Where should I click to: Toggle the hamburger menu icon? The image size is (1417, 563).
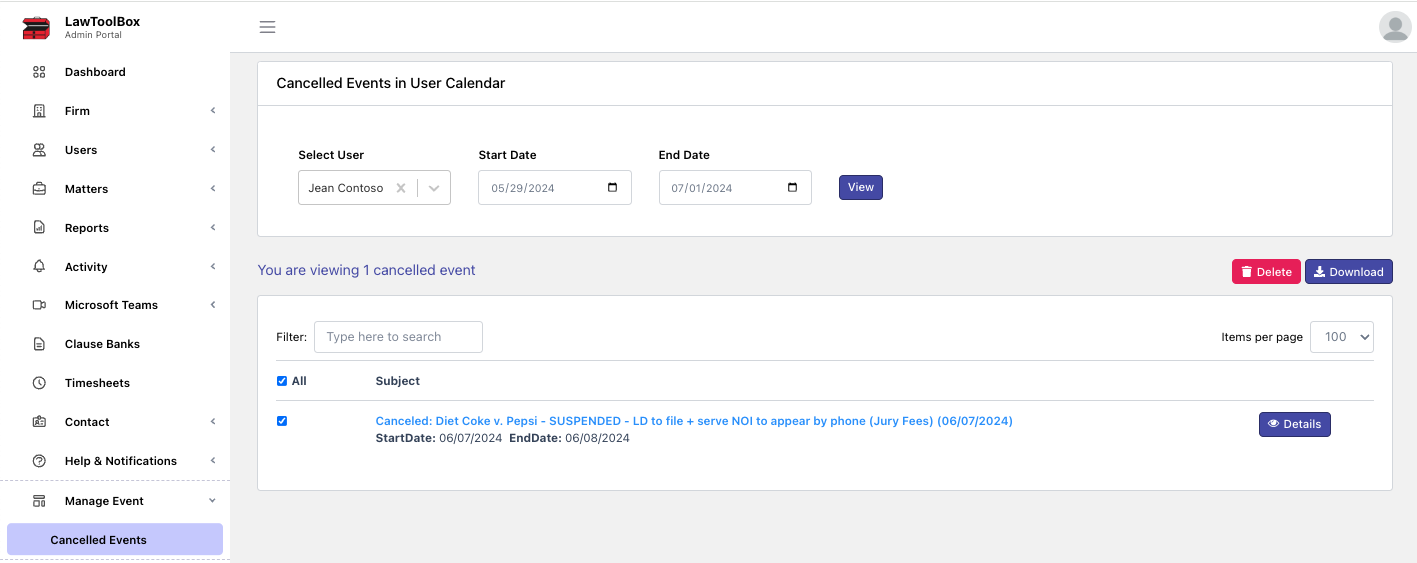coord(267,27)
